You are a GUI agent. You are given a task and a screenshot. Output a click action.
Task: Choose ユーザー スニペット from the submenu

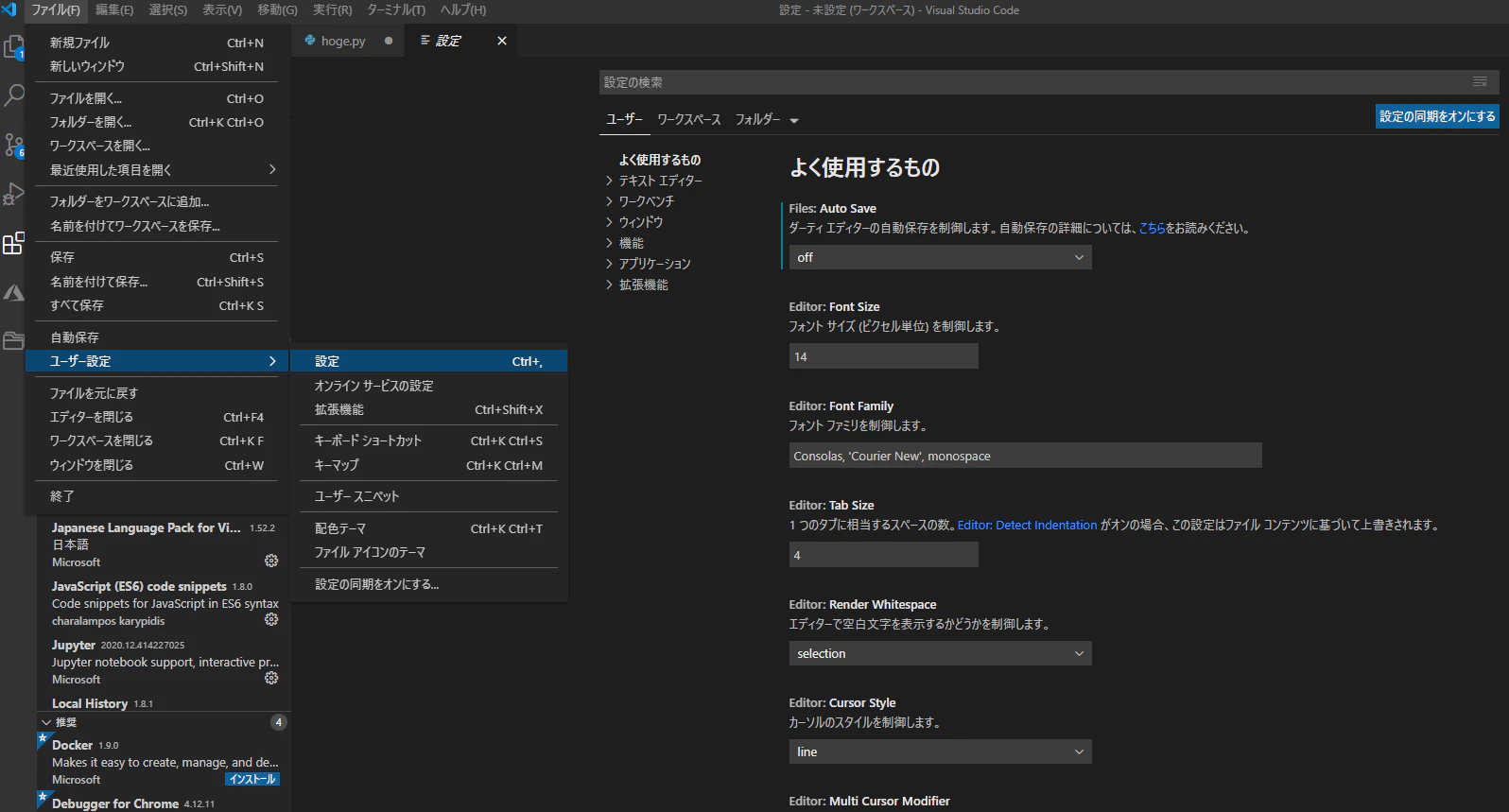[x=428, y=496]
